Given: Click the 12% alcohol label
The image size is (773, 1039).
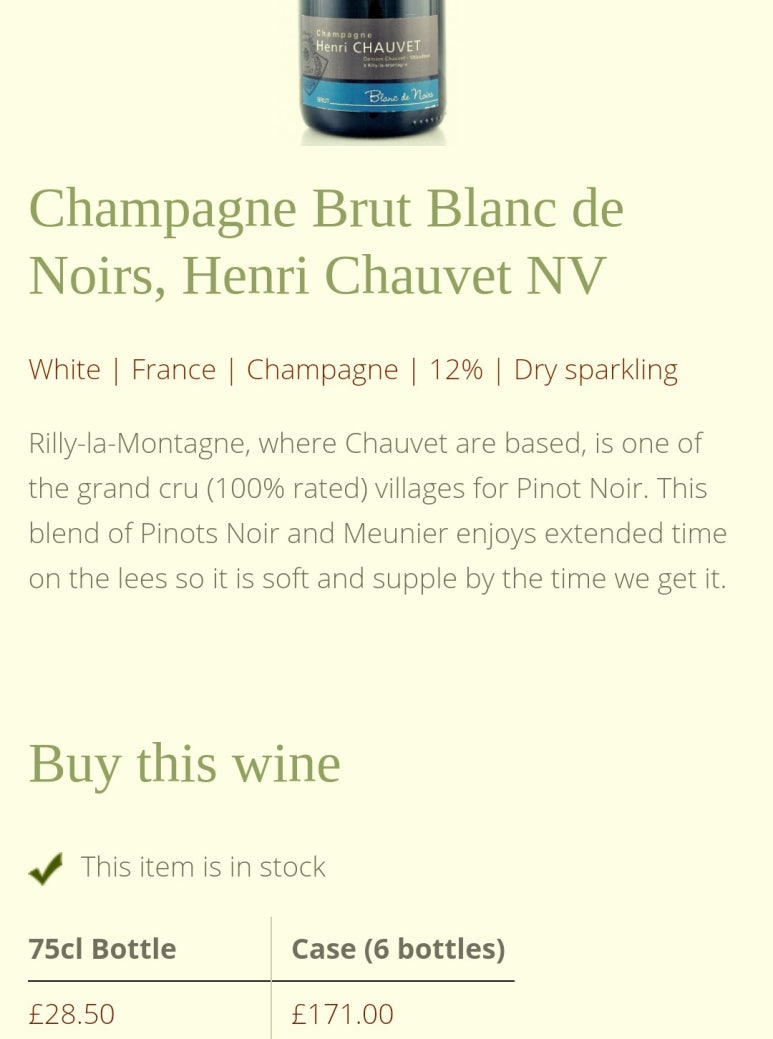Looking at the screenshot, I should [456, 370].
